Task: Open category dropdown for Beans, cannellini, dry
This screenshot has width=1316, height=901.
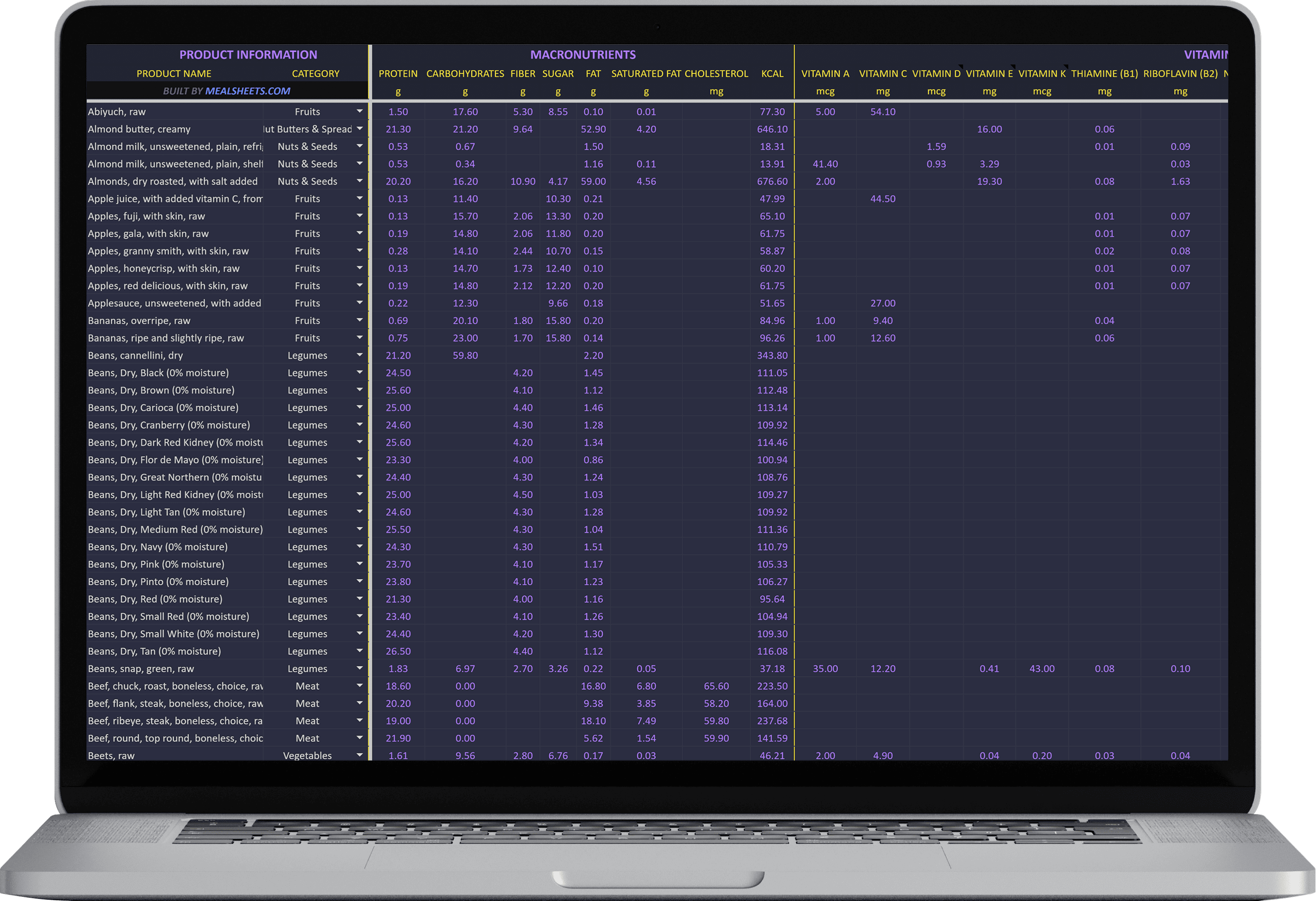Action: 360,355
